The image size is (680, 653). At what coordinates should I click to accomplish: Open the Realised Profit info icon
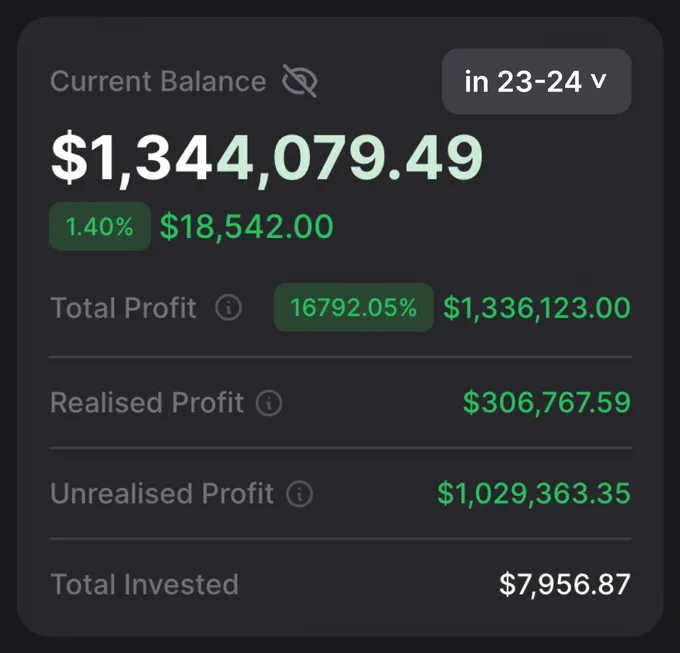[269, 403]
